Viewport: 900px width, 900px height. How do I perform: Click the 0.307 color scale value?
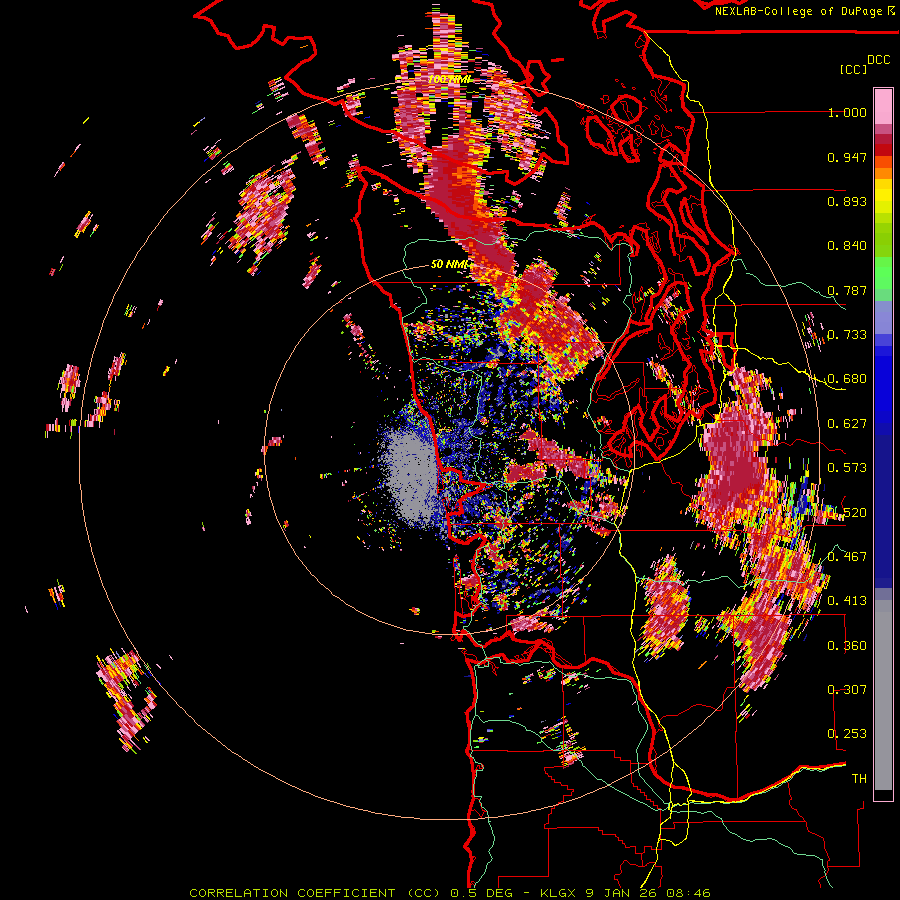click(x=847, y=690)
